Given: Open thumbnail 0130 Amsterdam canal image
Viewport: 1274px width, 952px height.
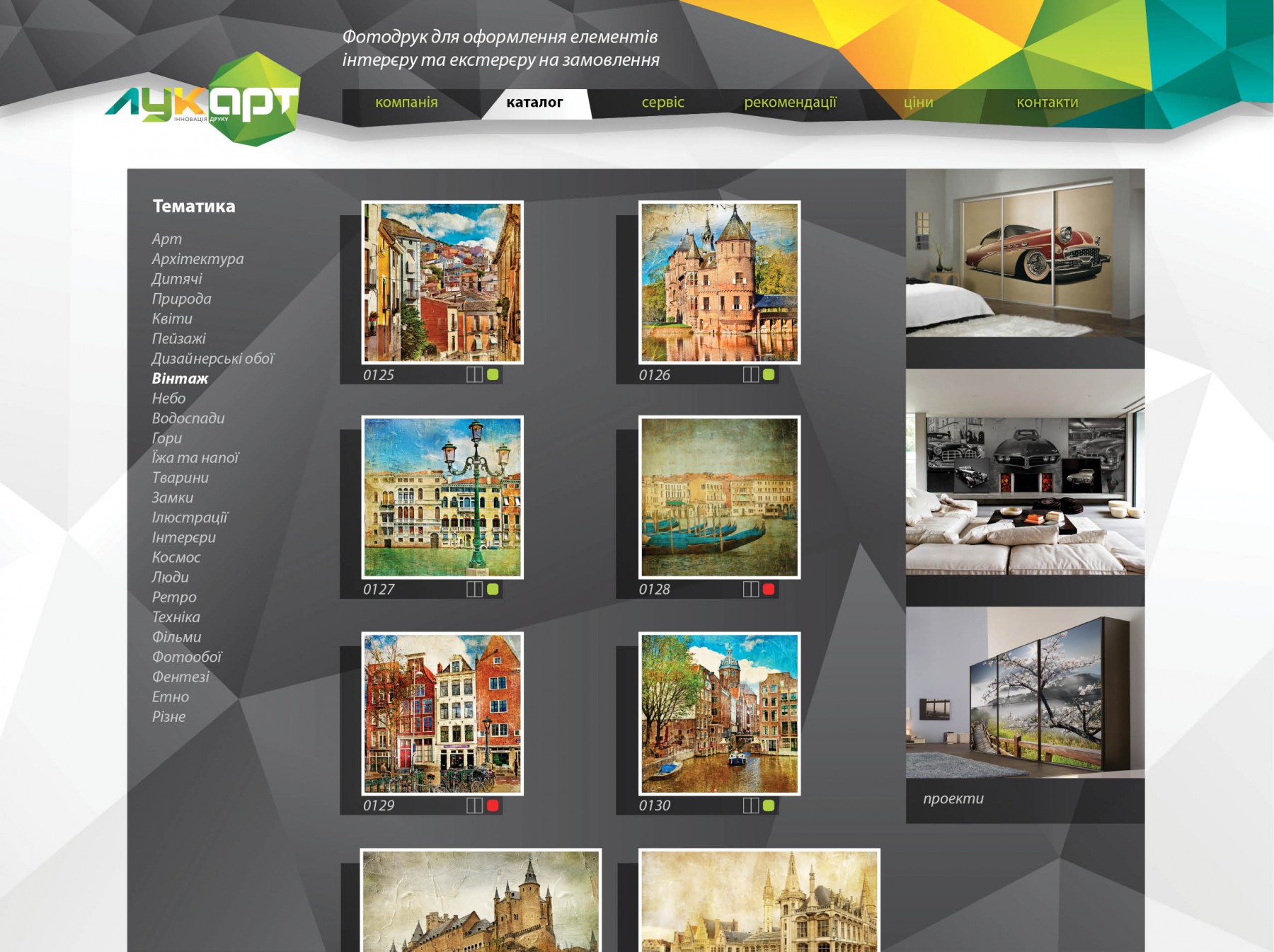Looking at the screenshot, I should (x=719, y=713).
